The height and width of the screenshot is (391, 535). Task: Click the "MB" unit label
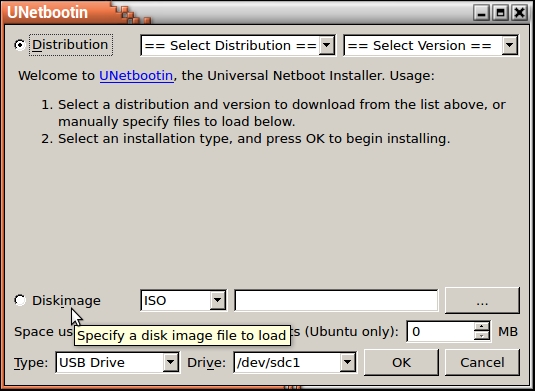click(x=508, y=331)
